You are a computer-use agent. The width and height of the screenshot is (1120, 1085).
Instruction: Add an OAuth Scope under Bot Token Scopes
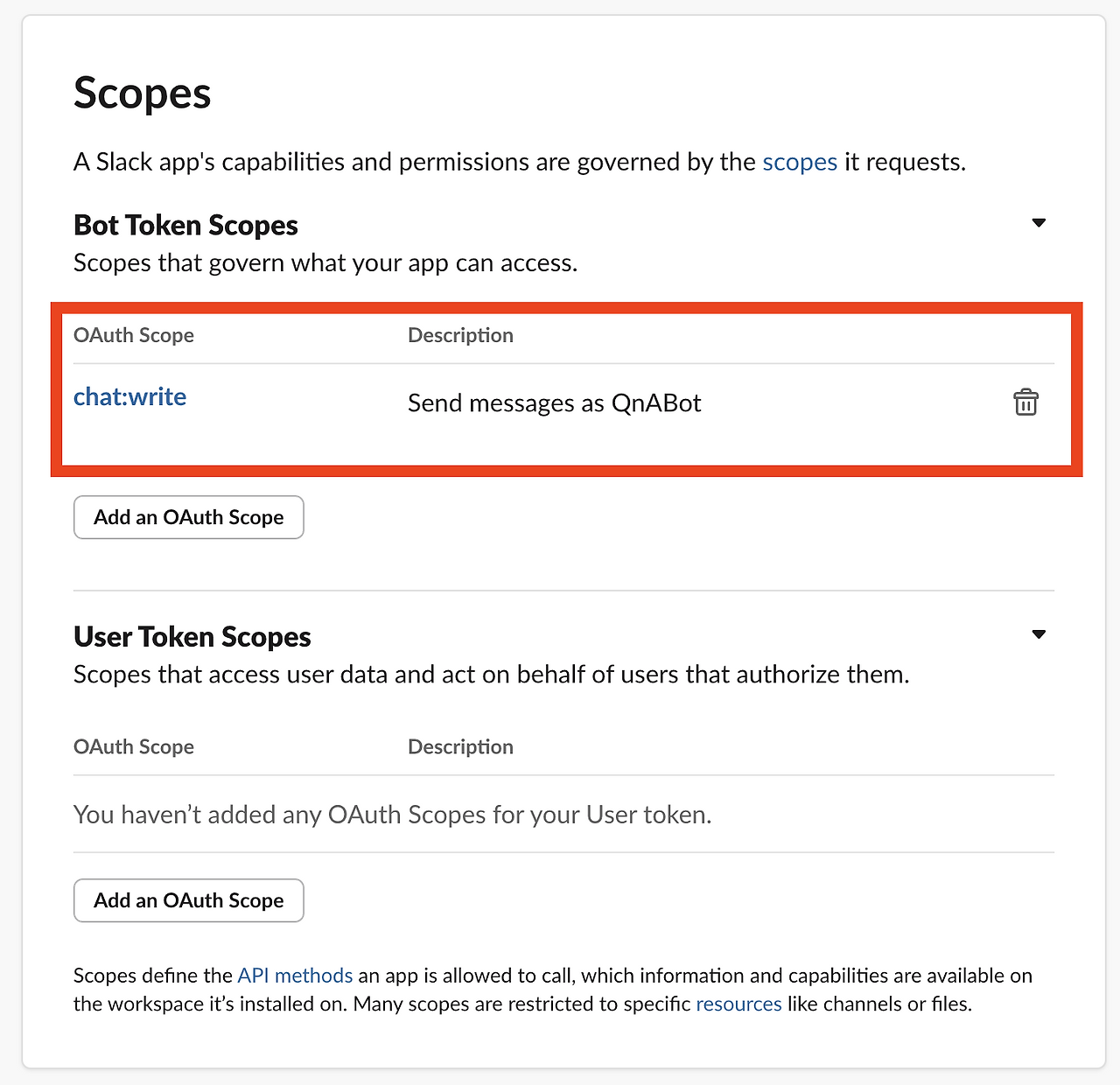click(x=189, y=517)
